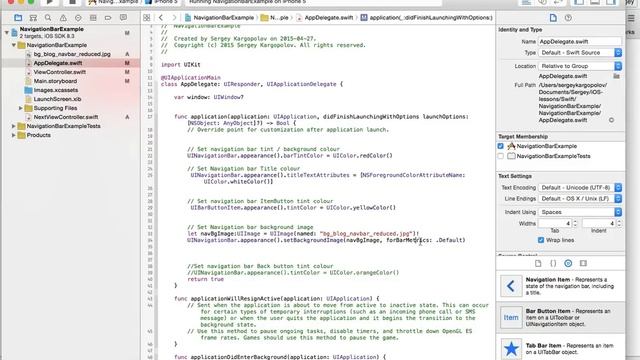Collapse the NavigationBarExample project root
This screenshot has width=640, height=360.
pos(7,32)
